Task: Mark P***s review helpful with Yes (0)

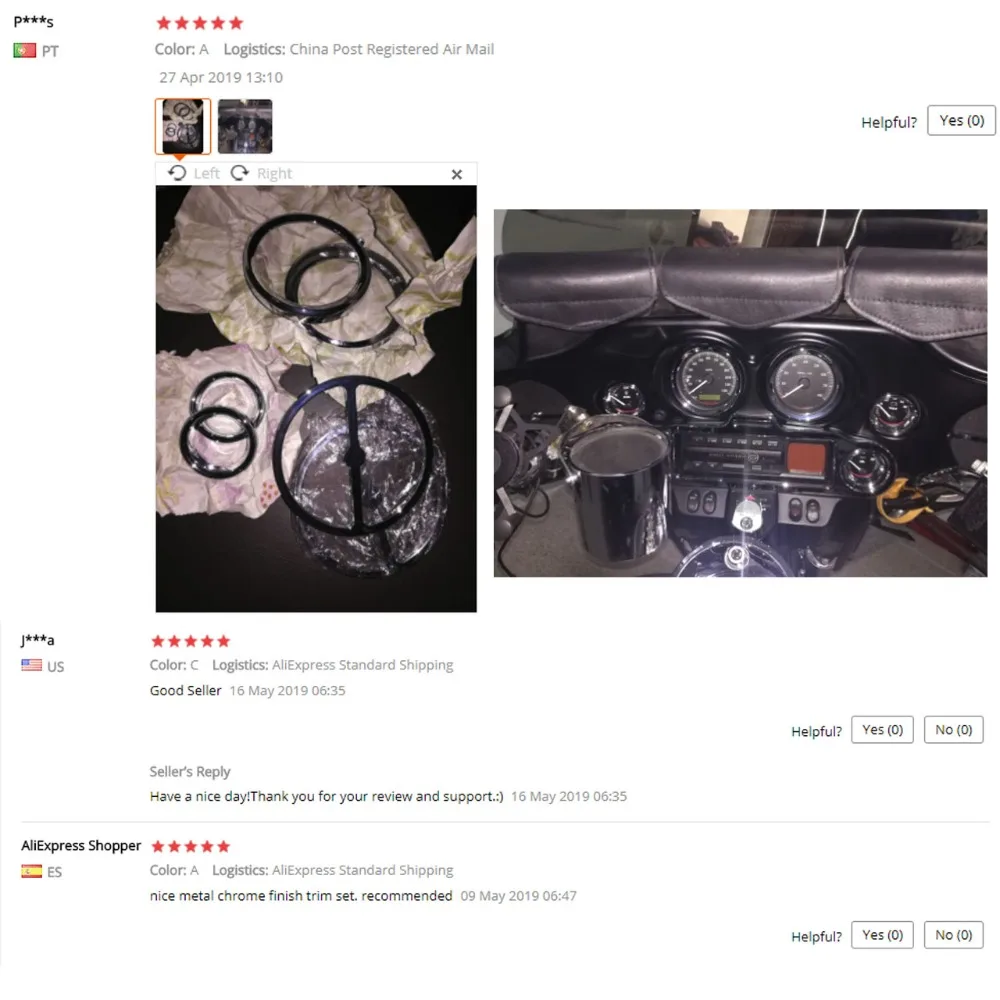Action: click(x=961, y=121)
